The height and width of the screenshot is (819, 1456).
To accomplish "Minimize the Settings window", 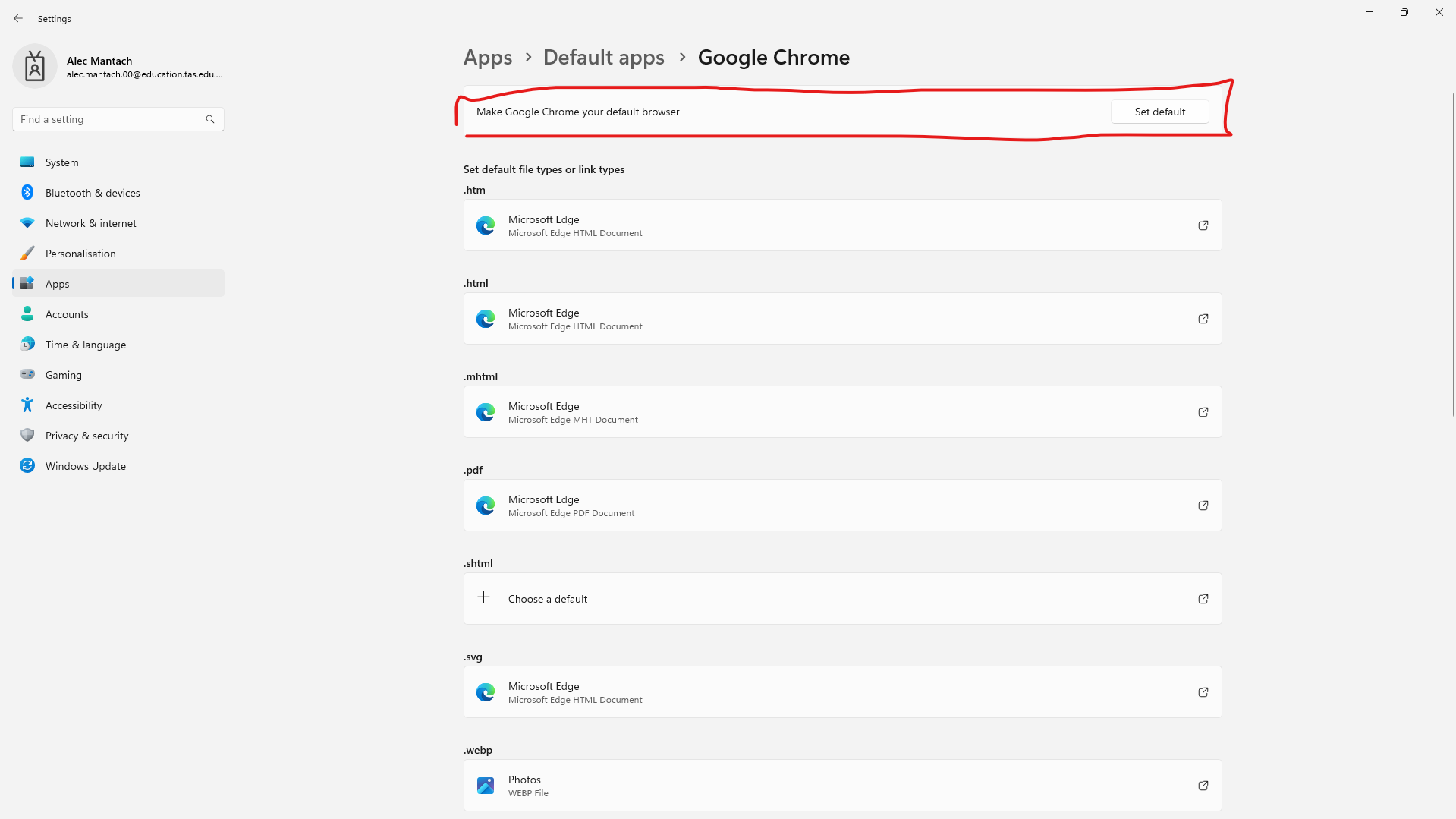I will (x=1370, y=12).
